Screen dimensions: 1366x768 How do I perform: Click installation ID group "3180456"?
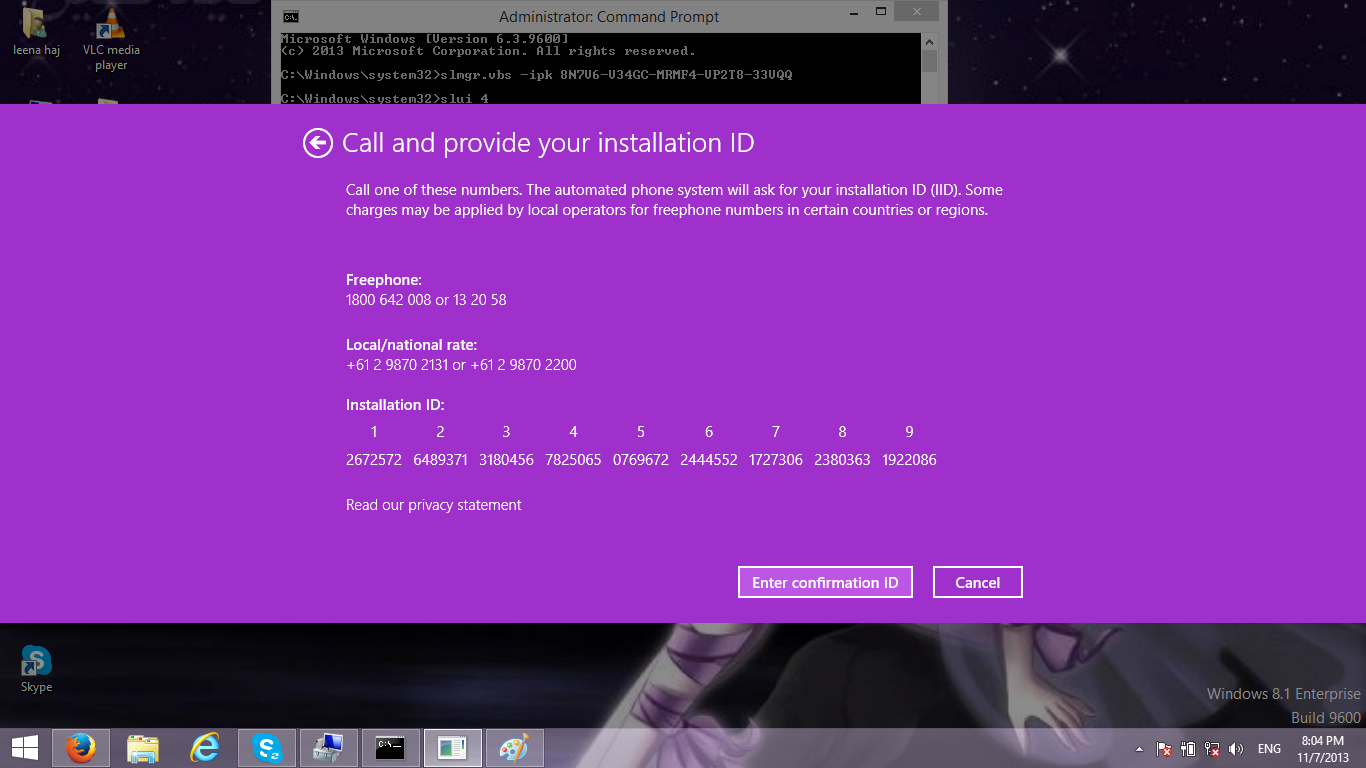506,460
